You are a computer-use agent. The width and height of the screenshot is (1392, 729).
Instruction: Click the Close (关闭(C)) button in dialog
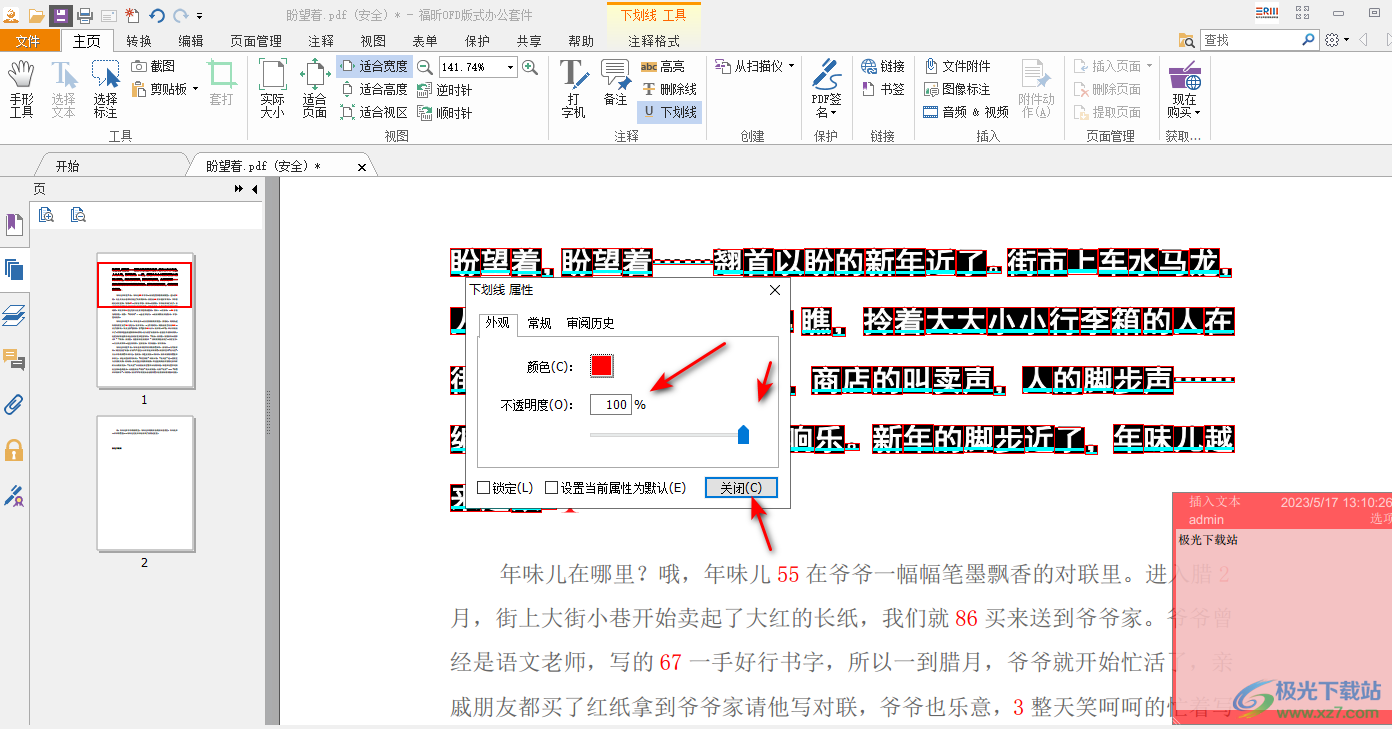coord(741,488)
